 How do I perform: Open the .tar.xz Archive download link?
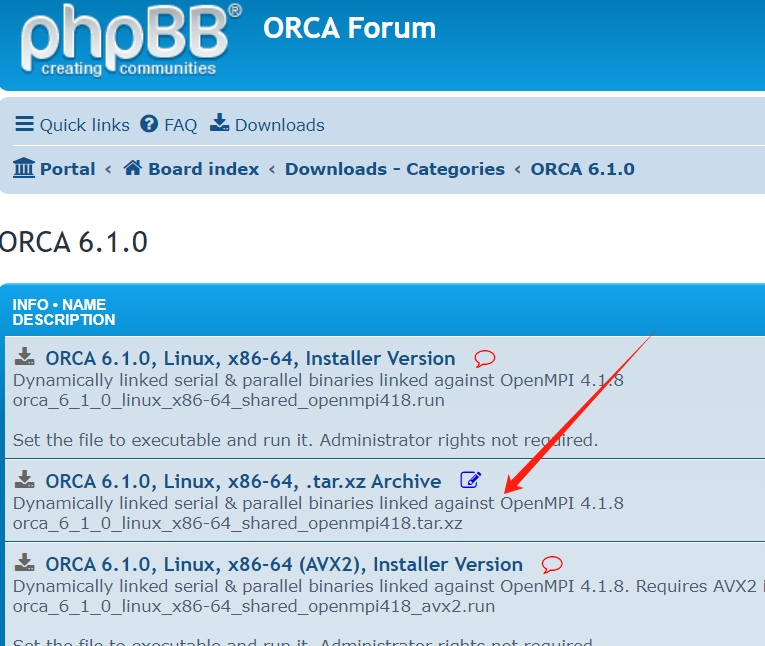[243, 481]
